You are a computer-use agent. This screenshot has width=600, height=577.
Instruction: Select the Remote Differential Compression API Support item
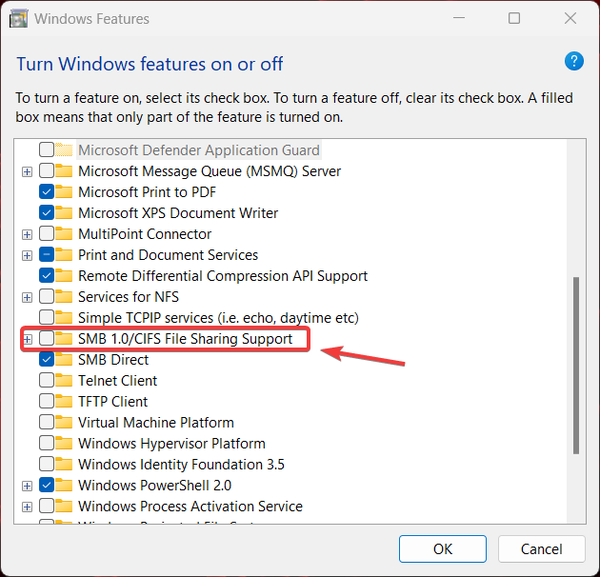pyautogui.click(x=222, y=276)
